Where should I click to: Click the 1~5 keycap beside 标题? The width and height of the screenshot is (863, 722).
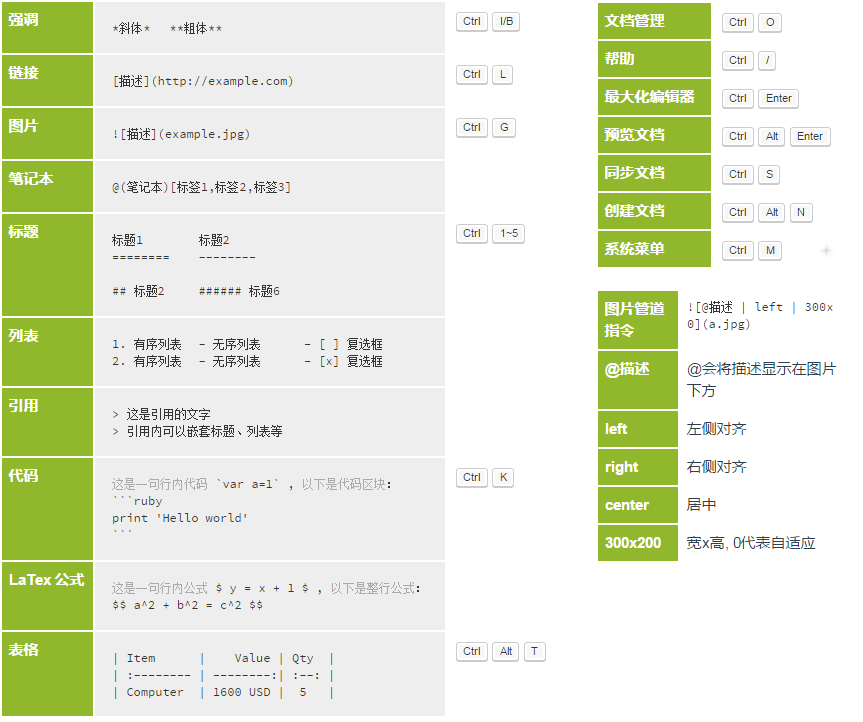tap(508, 233)
